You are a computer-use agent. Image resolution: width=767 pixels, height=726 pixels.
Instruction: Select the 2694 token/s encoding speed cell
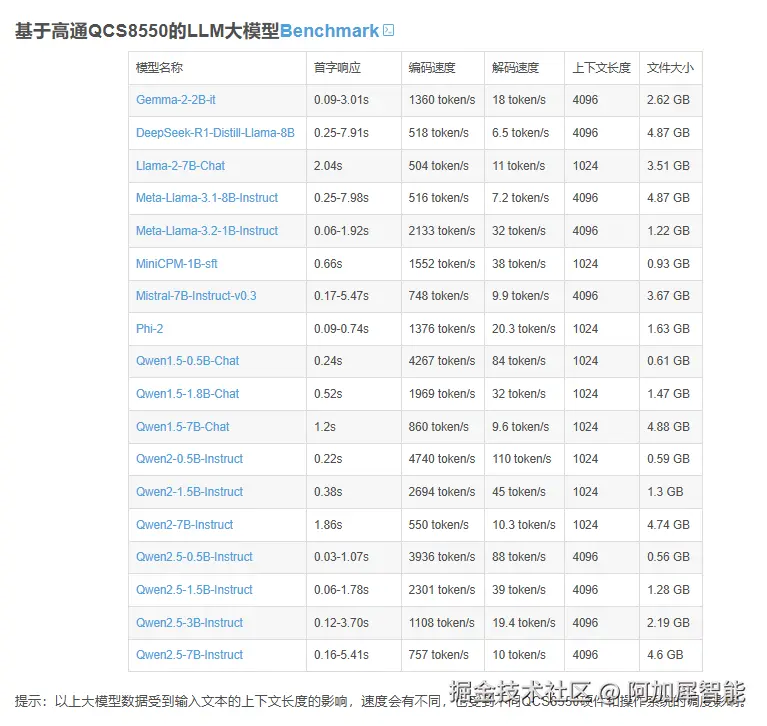(x=443, y=492)
